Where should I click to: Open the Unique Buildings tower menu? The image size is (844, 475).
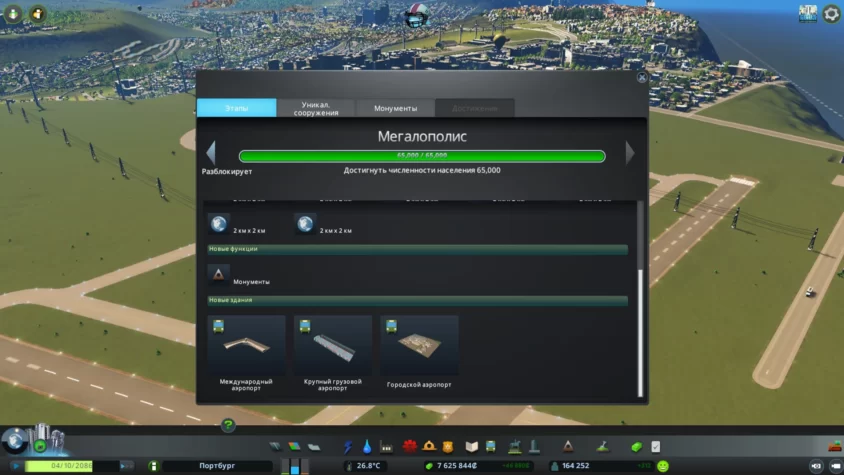534,446
